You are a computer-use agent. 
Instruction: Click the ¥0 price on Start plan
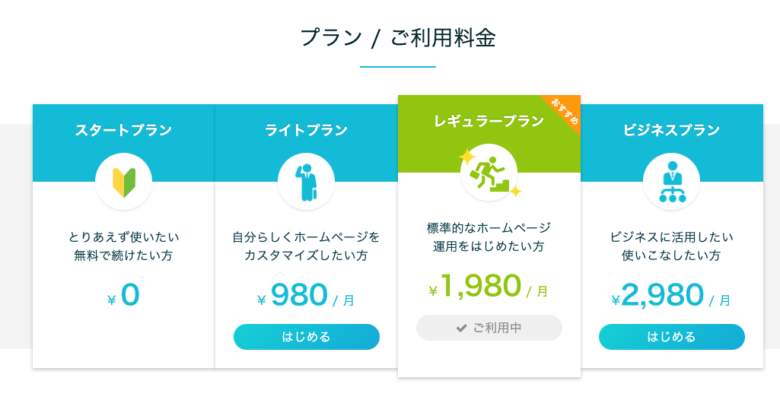coord(124,296)
